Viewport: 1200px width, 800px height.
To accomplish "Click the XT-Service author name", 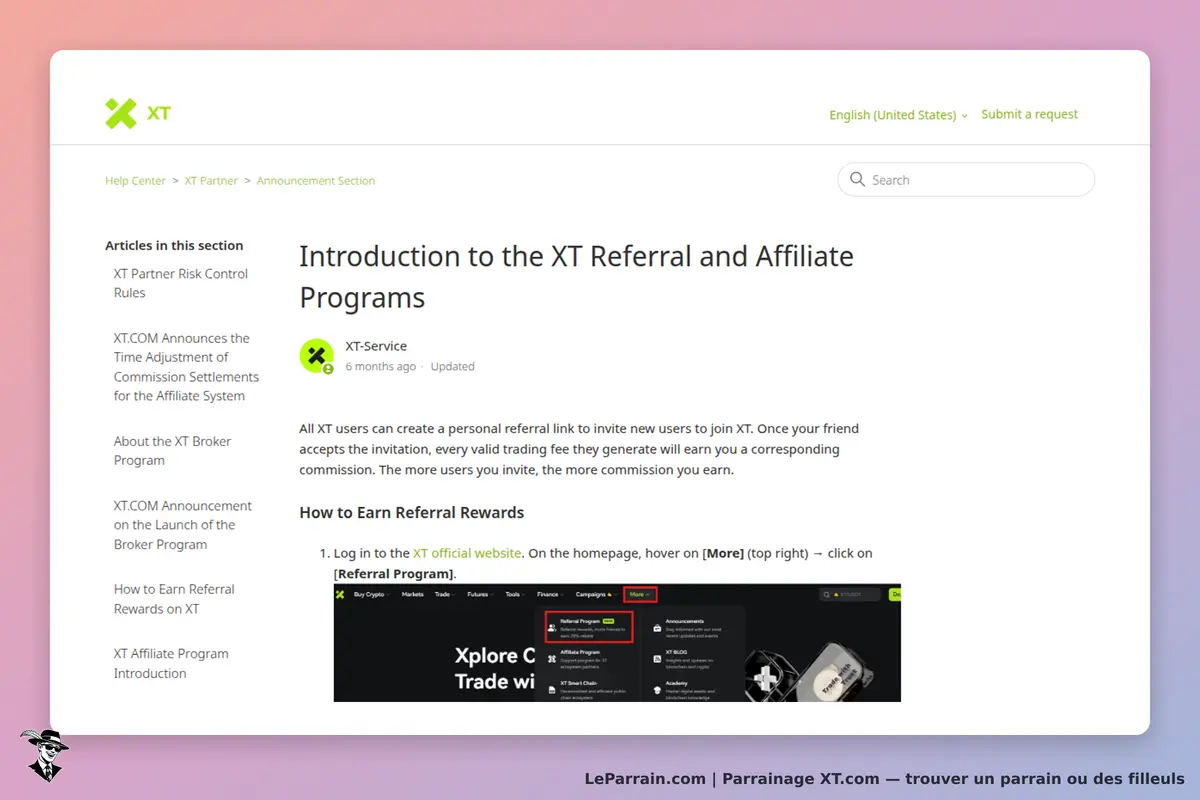I will (376, 346).
